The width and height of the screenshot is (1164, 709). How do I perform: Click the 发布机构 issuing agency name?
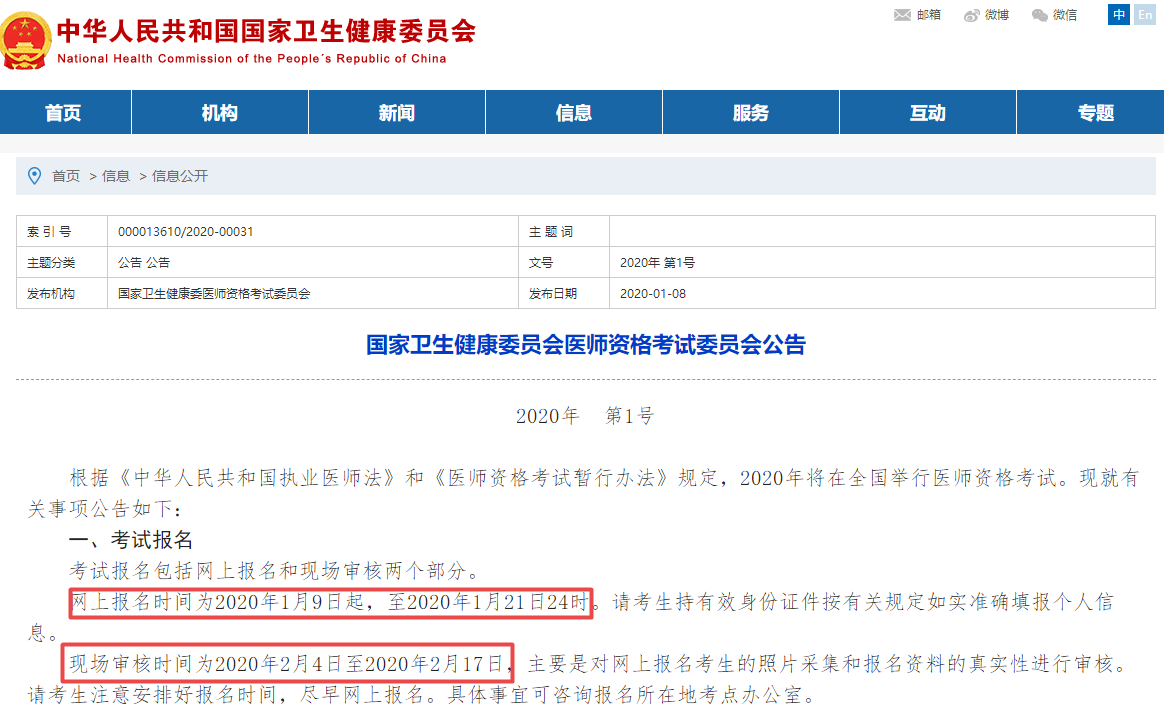215,295
